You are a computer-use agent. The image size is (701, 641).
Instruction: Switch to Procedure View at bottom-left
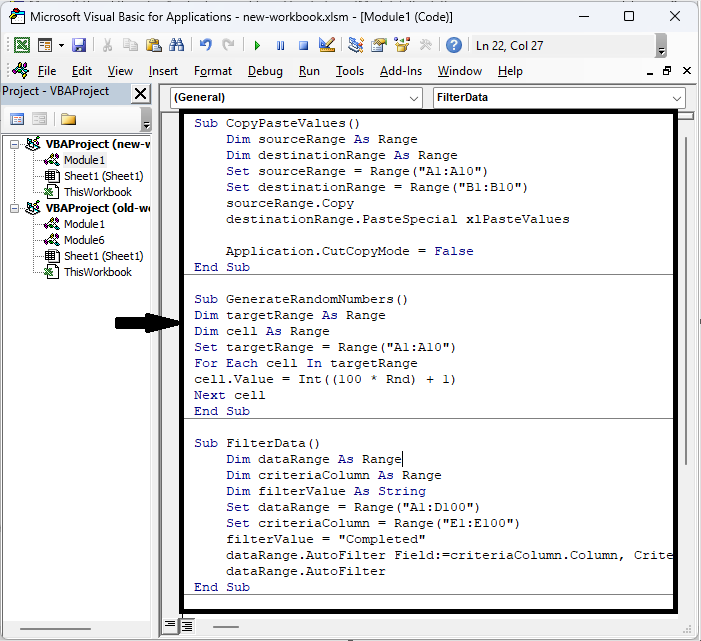(x=170, y=625)
